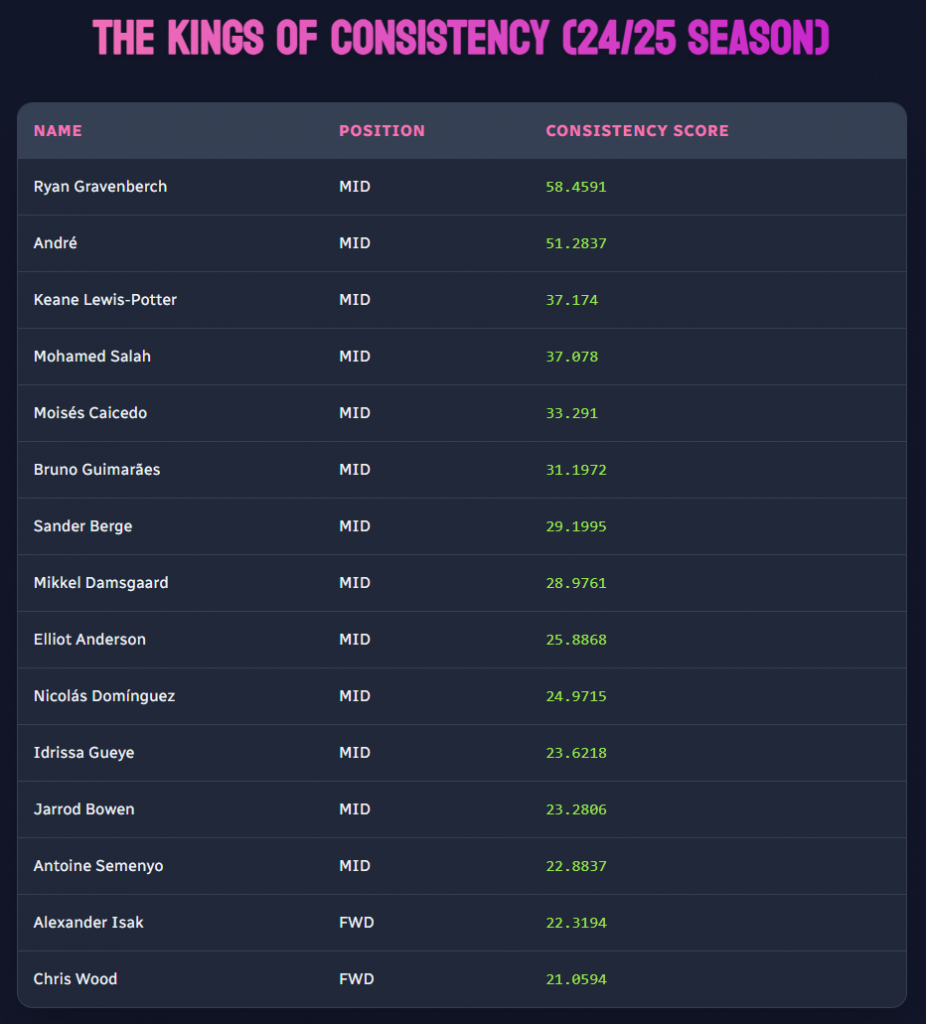This screenshot has height=1024, width=926.
Task: Click Ryan Gravenberch's top score 58.4591
Action: click(576, 187)
